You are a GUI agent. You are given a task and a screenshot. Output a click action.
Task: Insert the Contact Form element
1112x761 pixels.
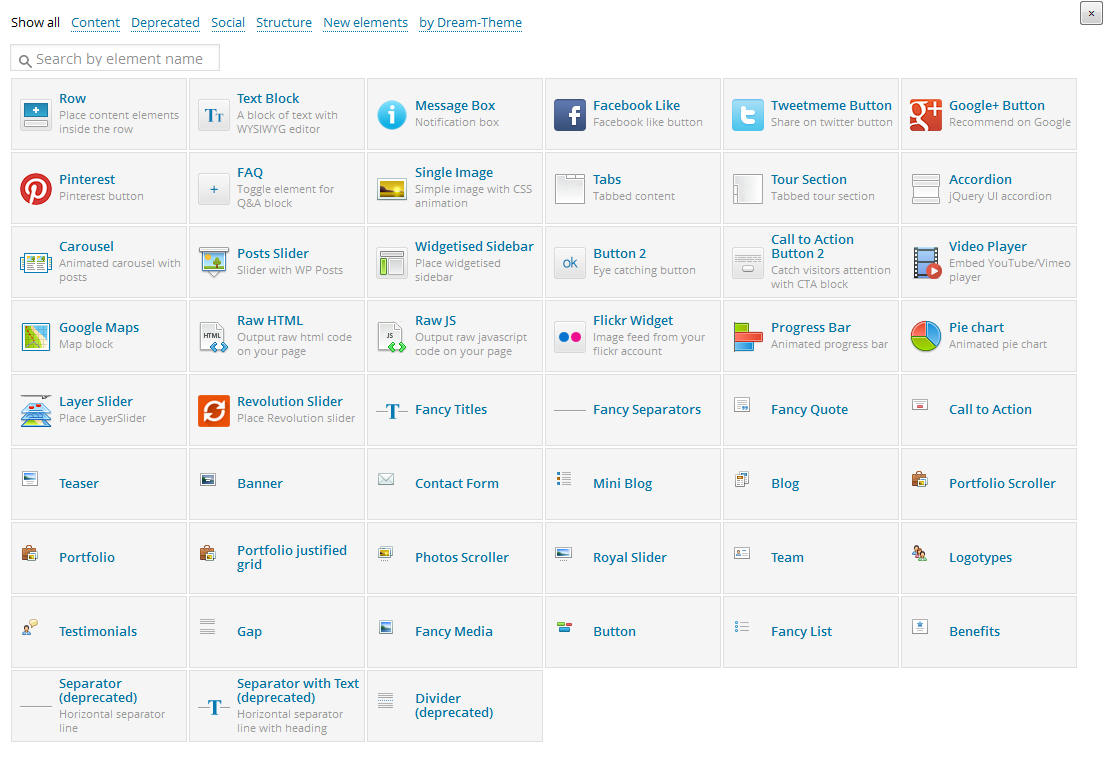coord(456,484)
